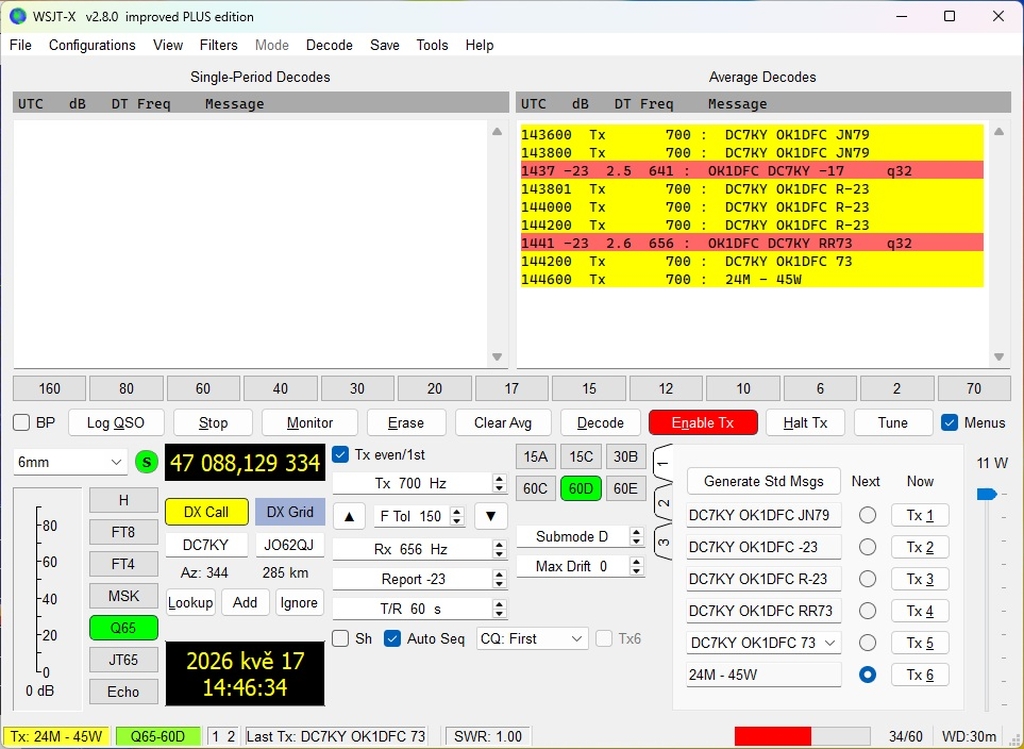Click the Clear Avg button
Image resolution: width=1024 pixels, height=749 pixels.
coord(503,423)
